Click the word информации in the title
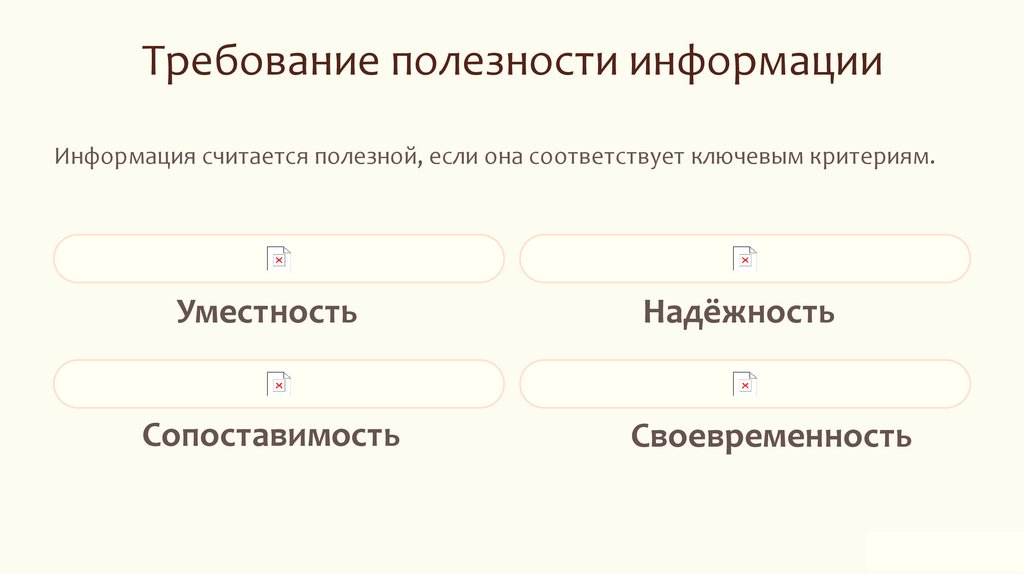This screenshot has width=1024, height=574. coord(755,62)
